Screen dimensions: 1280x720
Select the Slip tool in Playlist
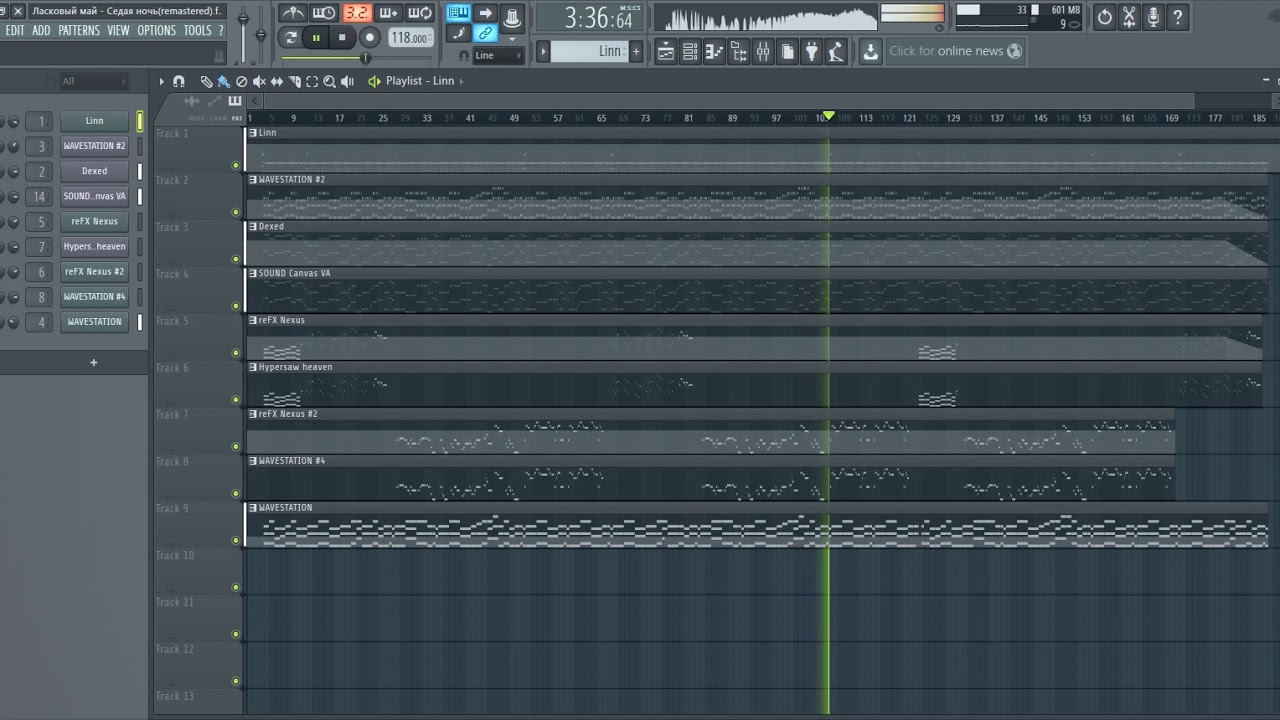pos(276,81)
